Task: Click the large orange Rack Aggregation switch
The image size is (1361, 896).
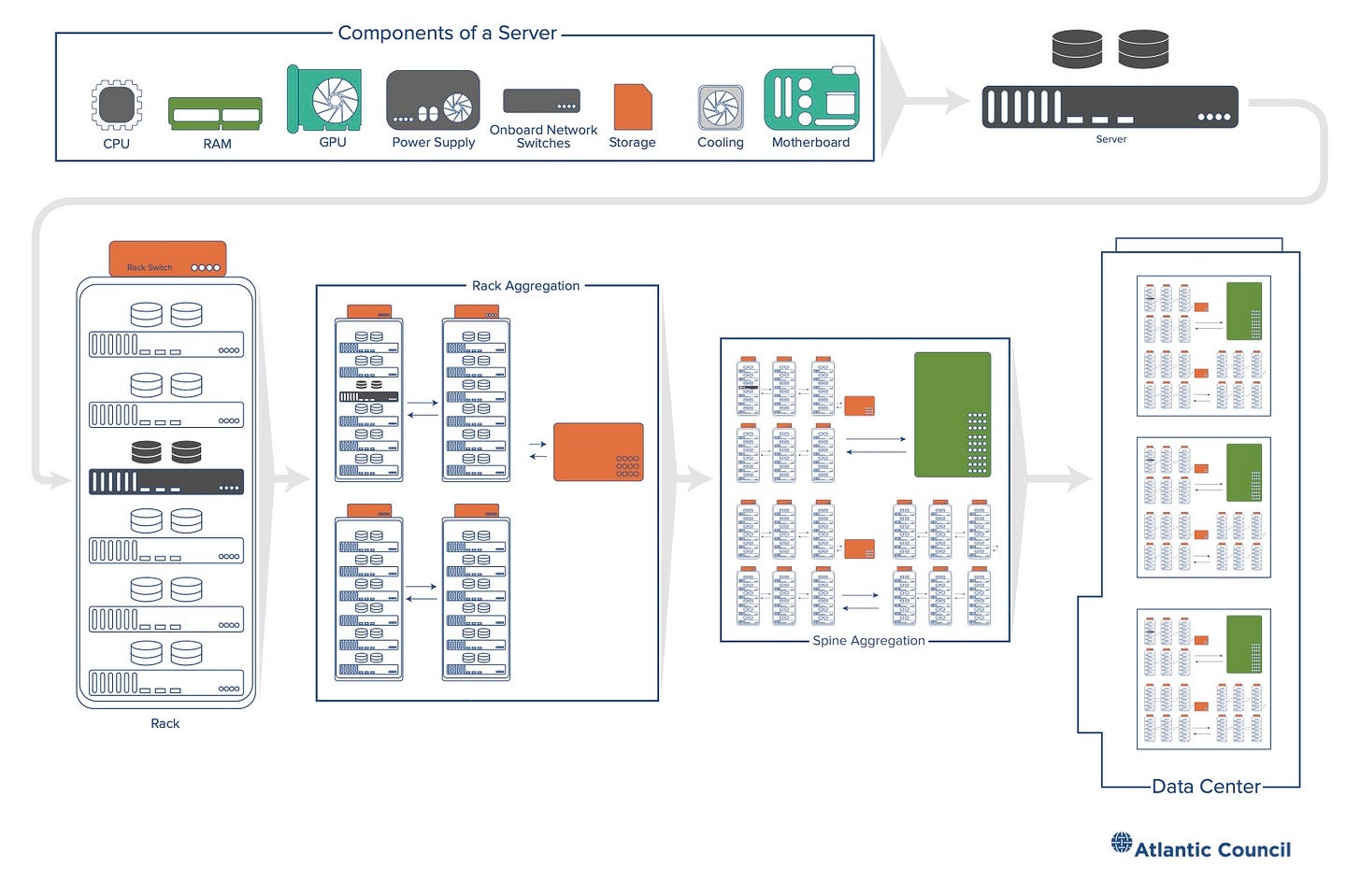Action: click(x=598, y=452)
